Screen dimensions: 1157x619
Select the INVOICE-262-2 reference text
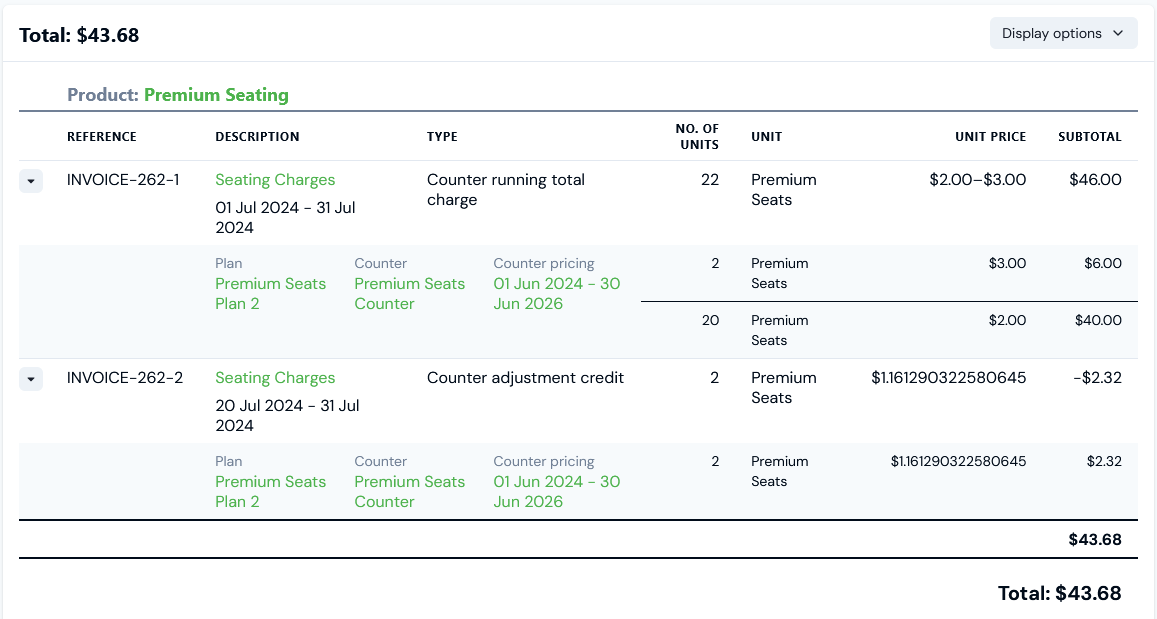(124, 378)
